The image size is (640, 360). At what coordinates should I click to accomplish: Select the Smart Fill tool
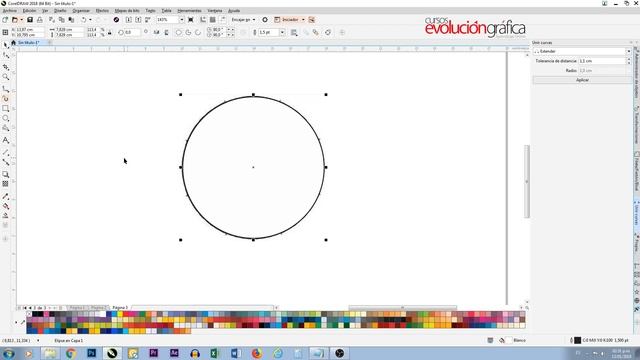6,216
